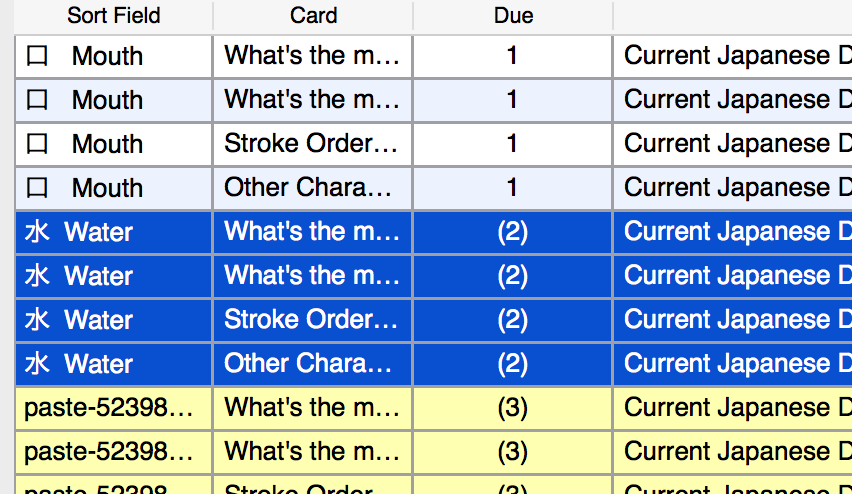Click the second Water row's What's the m… cell
Viewport: 852px width, 494px height.
pyautogui.click(x=312, y=276)
